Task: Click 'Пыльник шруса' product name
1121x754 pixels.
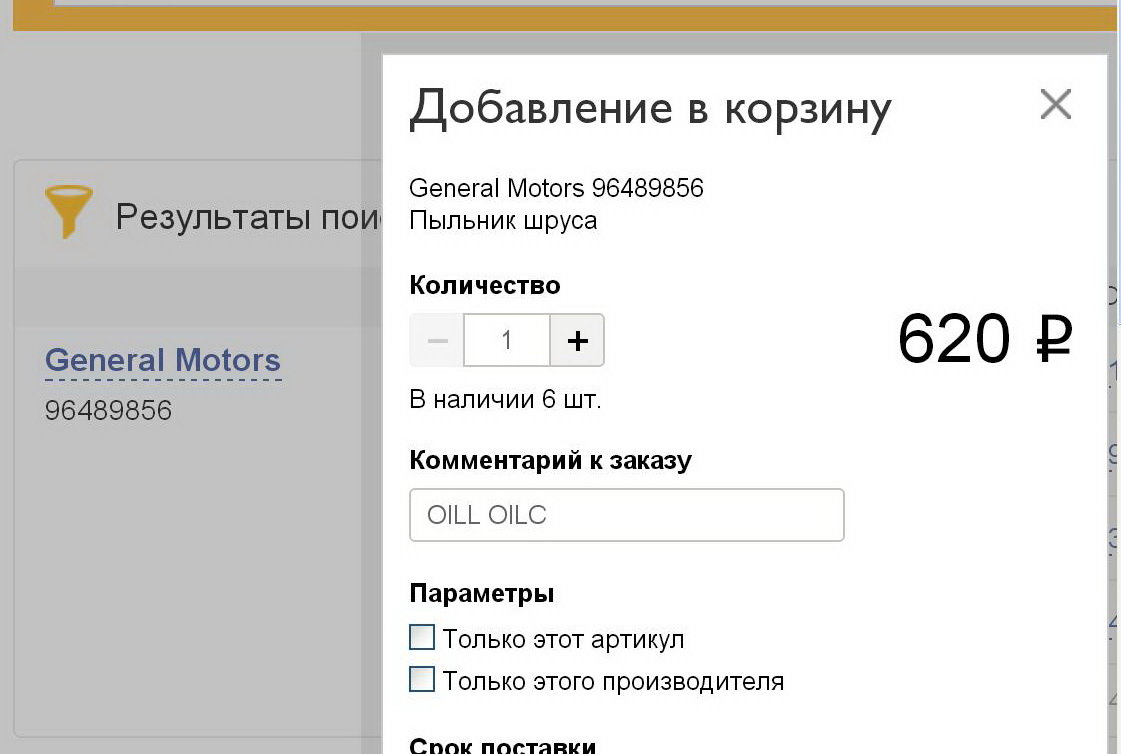Action: pos(503,221)
